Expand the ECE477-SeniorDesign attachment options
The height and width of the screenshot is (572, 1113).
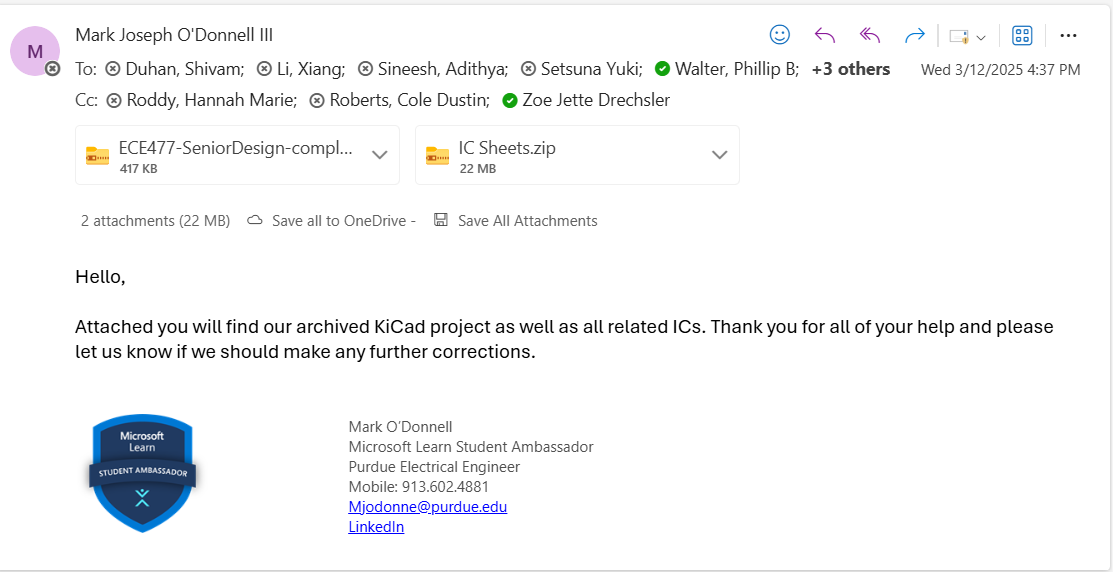pos(379,155)
